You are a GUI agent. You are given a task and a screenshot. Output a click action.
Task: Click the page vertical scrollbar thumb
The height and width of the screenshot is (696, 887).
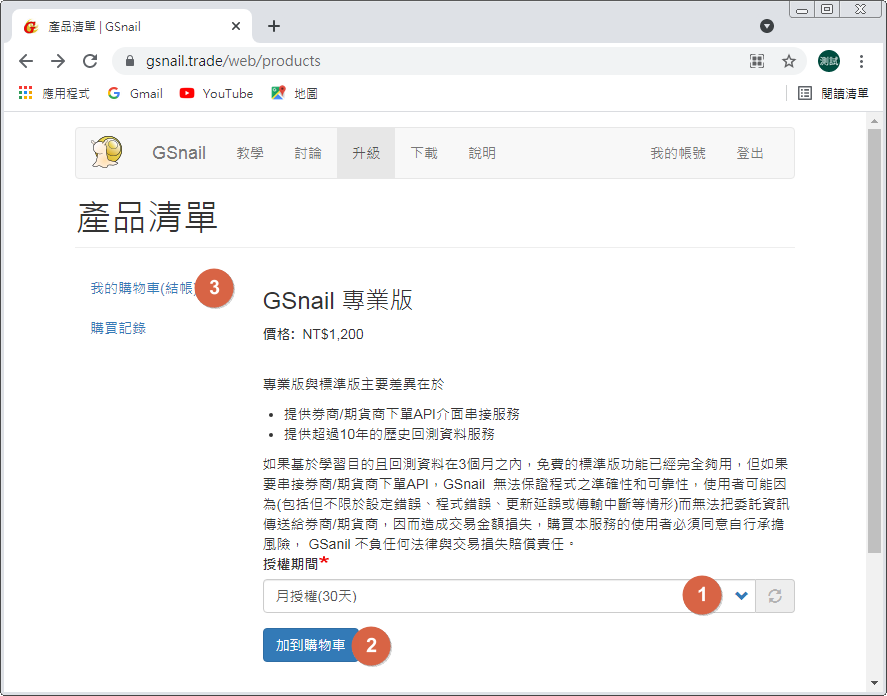875,341
